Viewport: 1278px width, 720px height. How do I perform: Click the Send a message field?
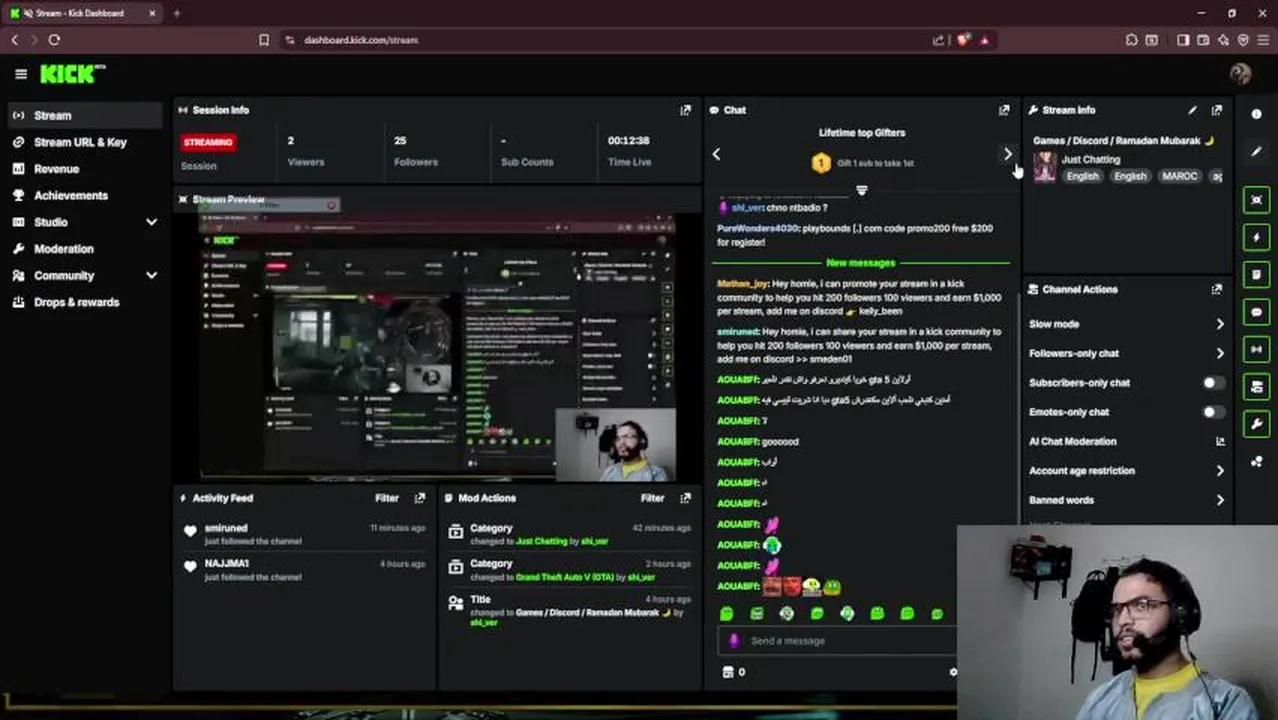[838, 641]
